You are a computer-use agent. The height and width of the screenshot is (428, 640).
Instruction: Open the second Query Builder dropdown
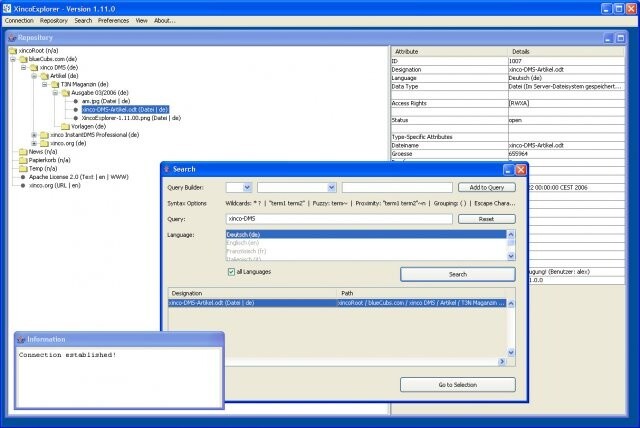tap(331, 187)
